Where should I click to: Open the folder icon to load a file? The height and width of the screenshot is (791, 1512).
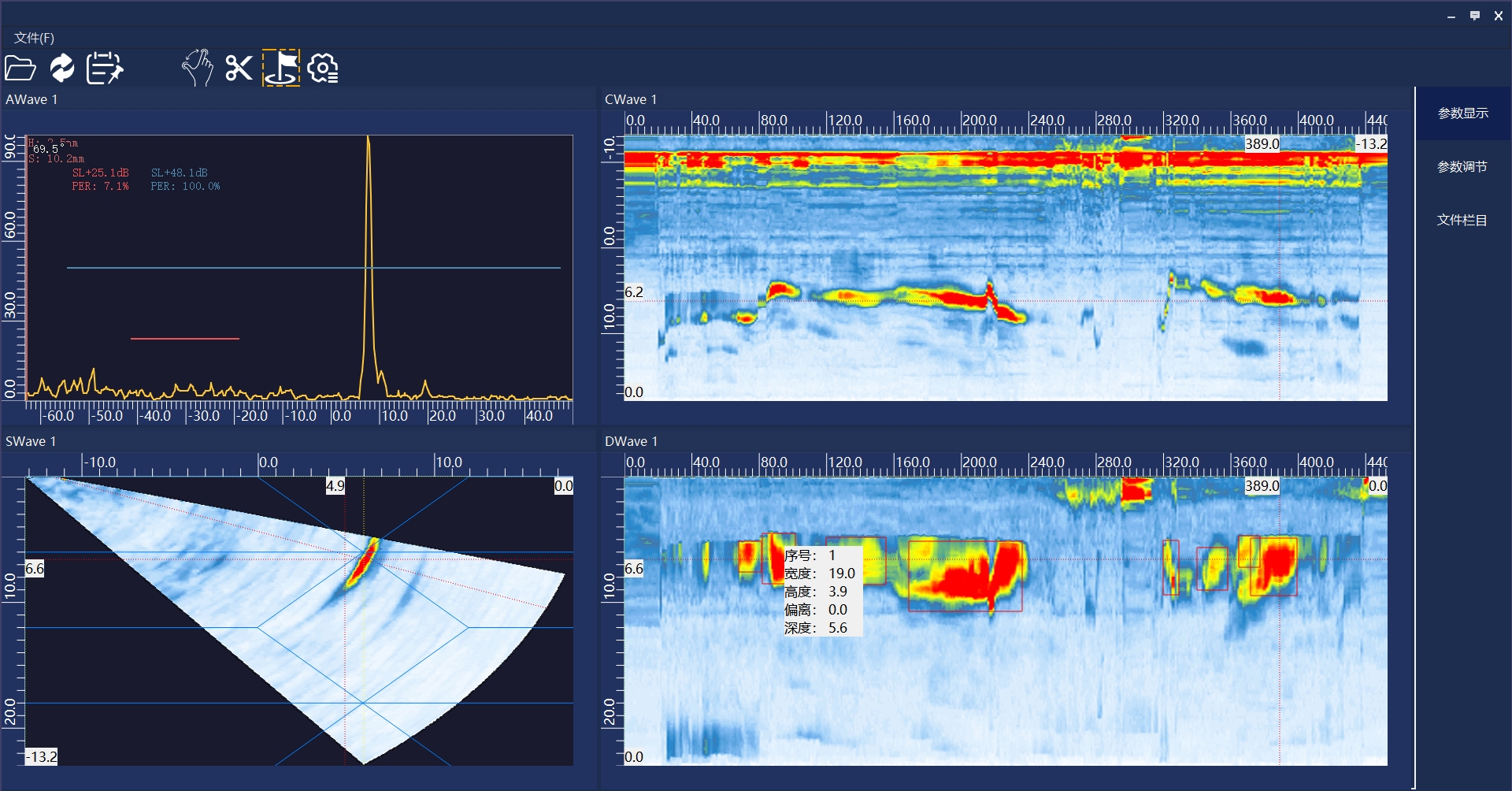click(x=20, y=69)
